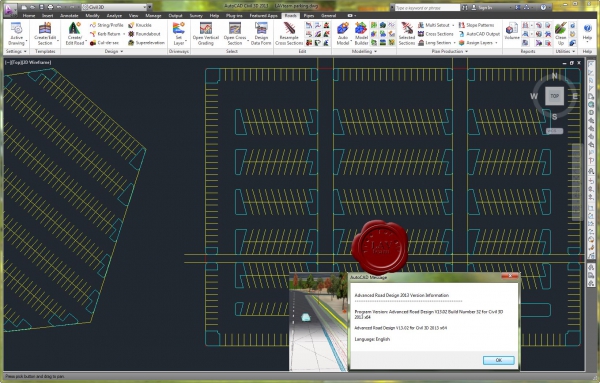Screen dimensions: 600x383
Task: Open the Assign Layers dropdown arrow
Action: (x=496, y=43)
